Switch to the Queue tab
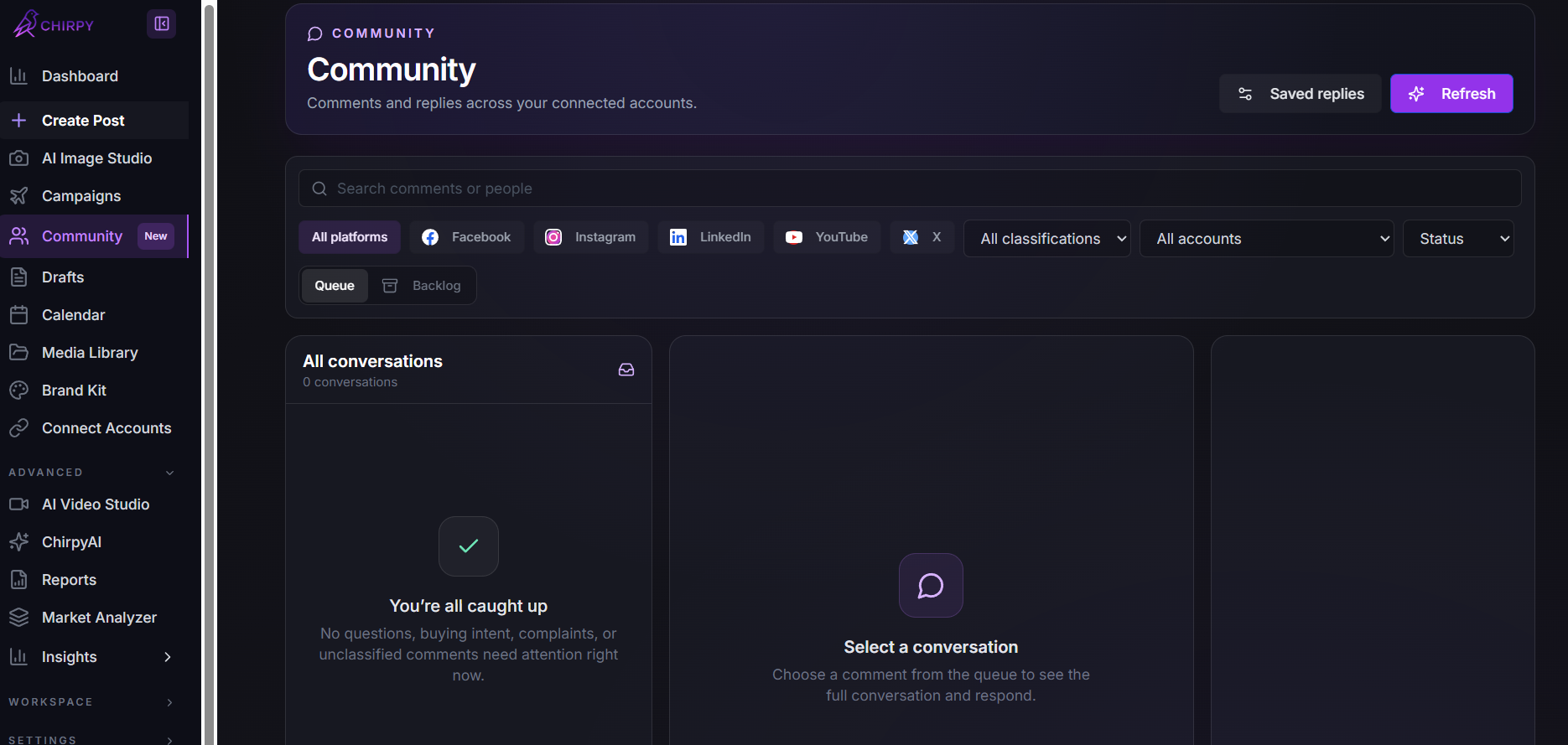The image size is (1568, 745). click(335, 286)
